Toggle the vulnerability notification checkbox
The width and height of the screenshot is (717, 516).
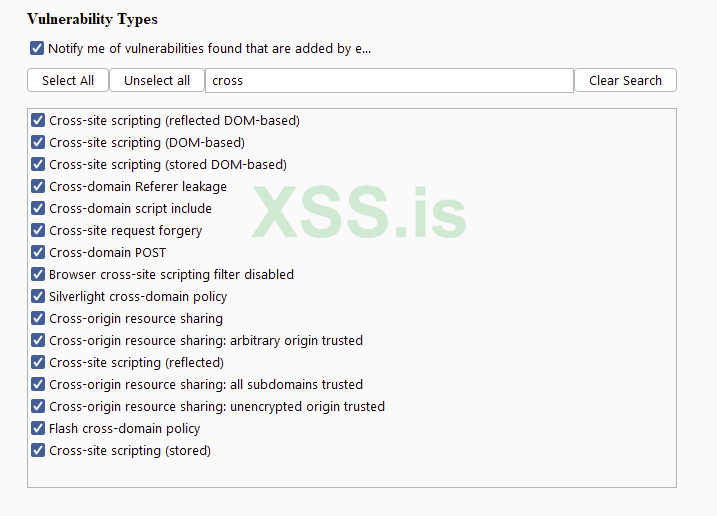click(38, 48)
